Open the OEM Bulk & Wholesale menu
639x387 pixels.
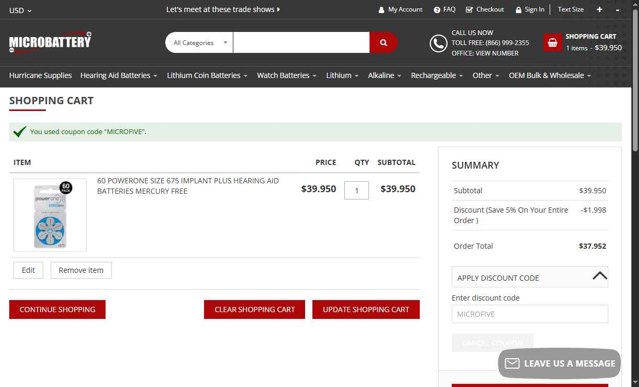pos(549,75)
